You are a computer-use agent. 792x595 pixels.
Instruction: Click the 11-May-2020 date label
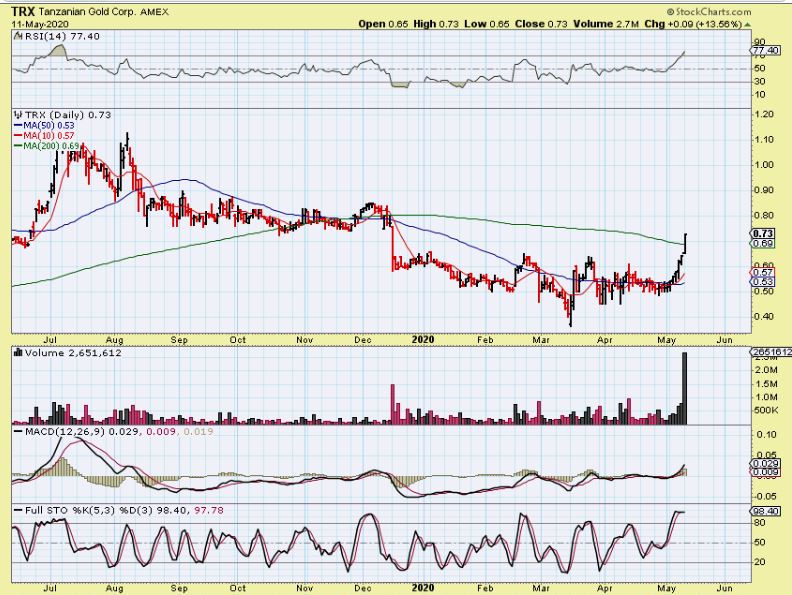[40, 24]
